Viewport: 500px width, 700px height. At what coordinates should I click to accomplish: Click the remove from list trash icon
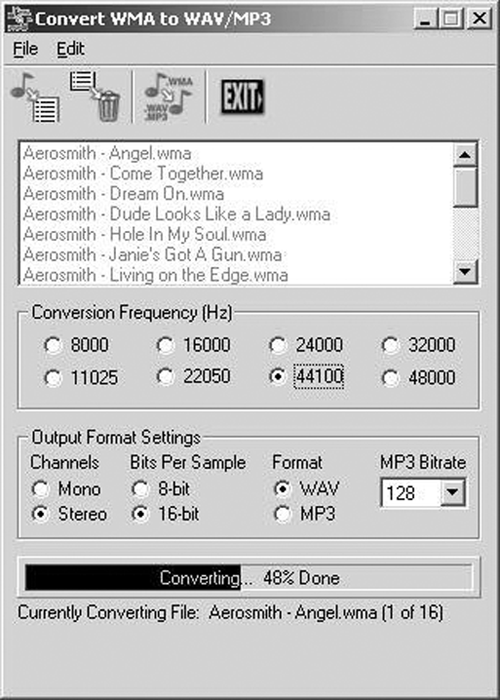pyautogui.click(x=95, y=96)
